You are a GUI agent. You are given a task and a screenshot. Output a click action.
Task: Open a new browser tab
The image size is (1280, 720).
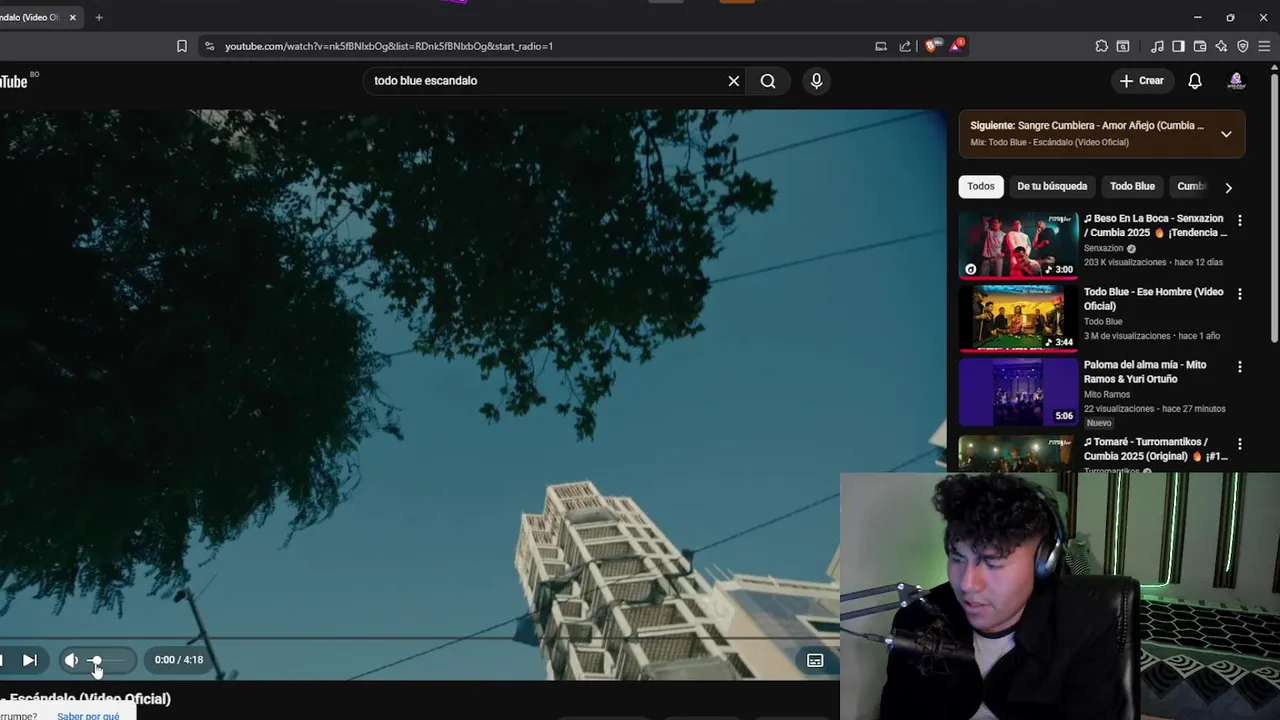[x=98, y=17]
